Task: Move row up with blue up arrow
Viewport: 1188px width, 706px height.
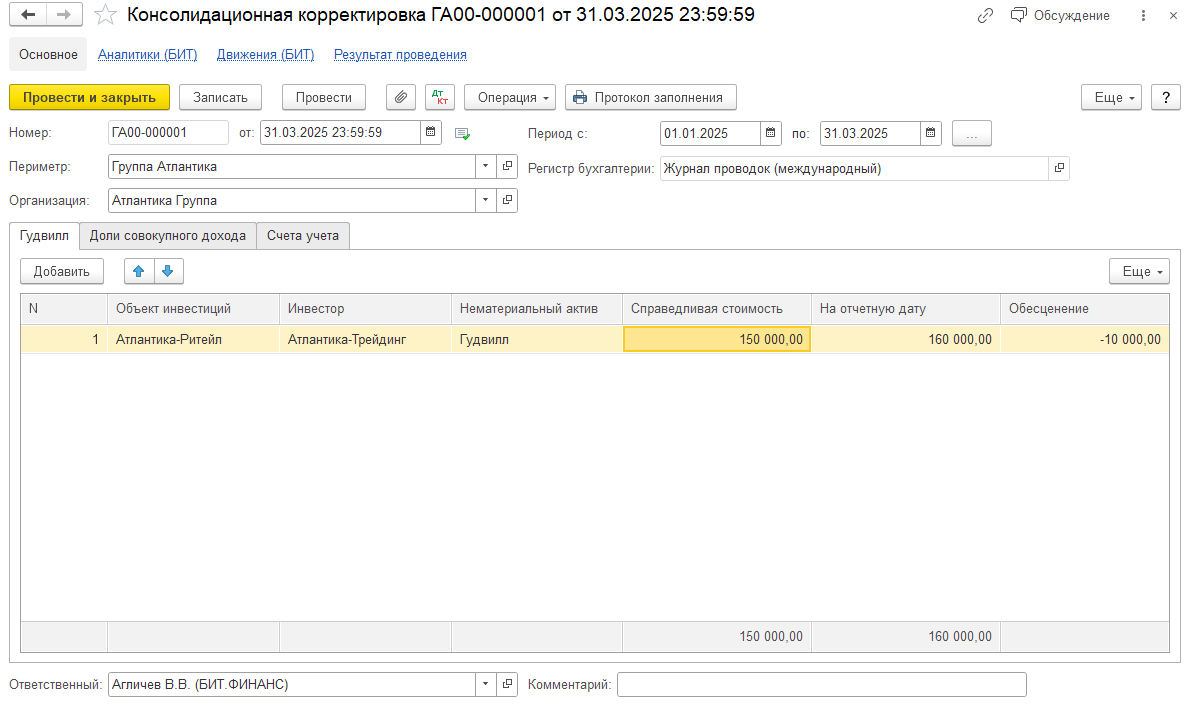Action: pos(139,271)
